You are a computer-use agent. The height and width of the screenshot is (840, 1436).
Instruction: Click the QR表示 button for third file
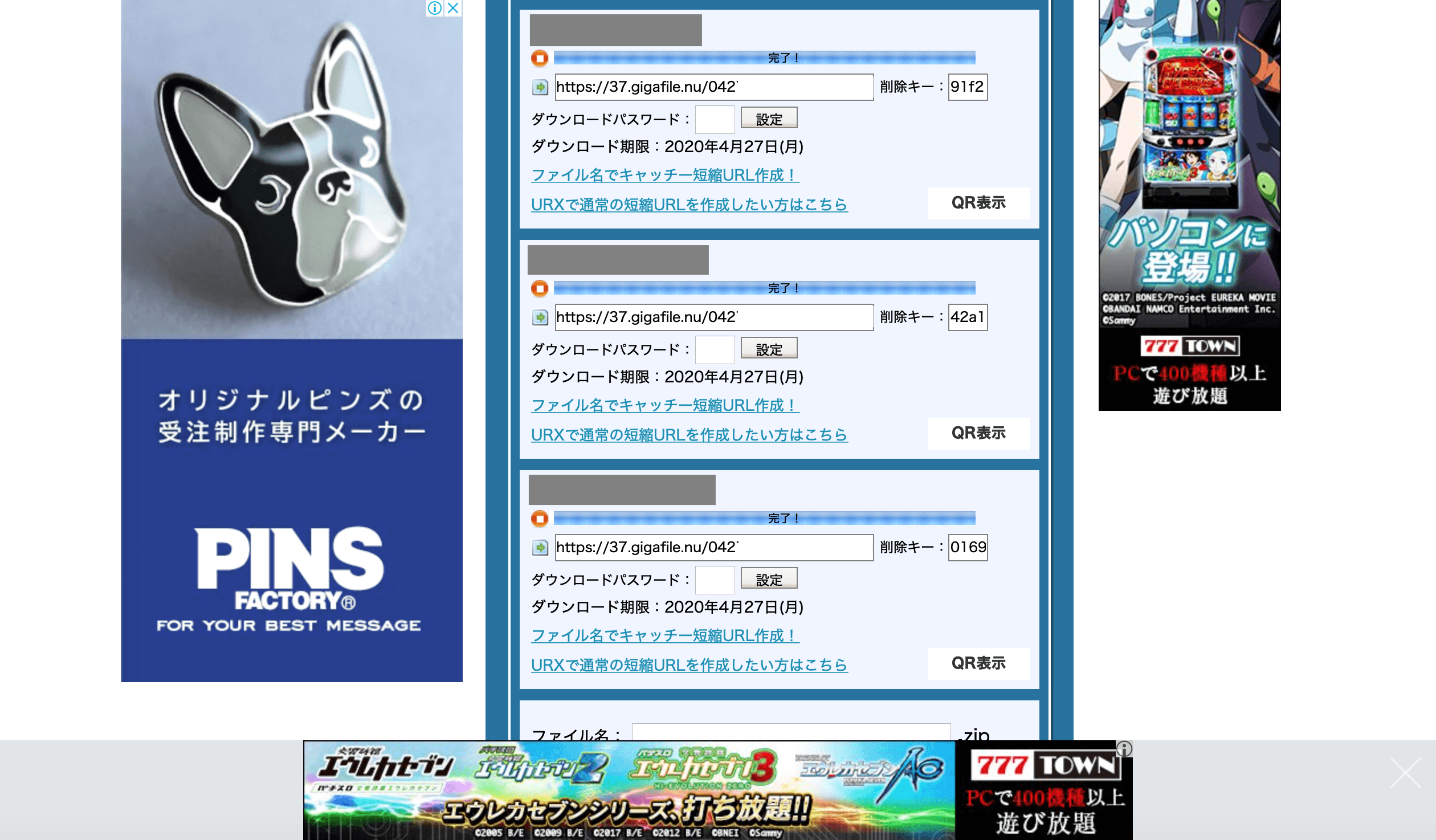[x=978, y=663]
